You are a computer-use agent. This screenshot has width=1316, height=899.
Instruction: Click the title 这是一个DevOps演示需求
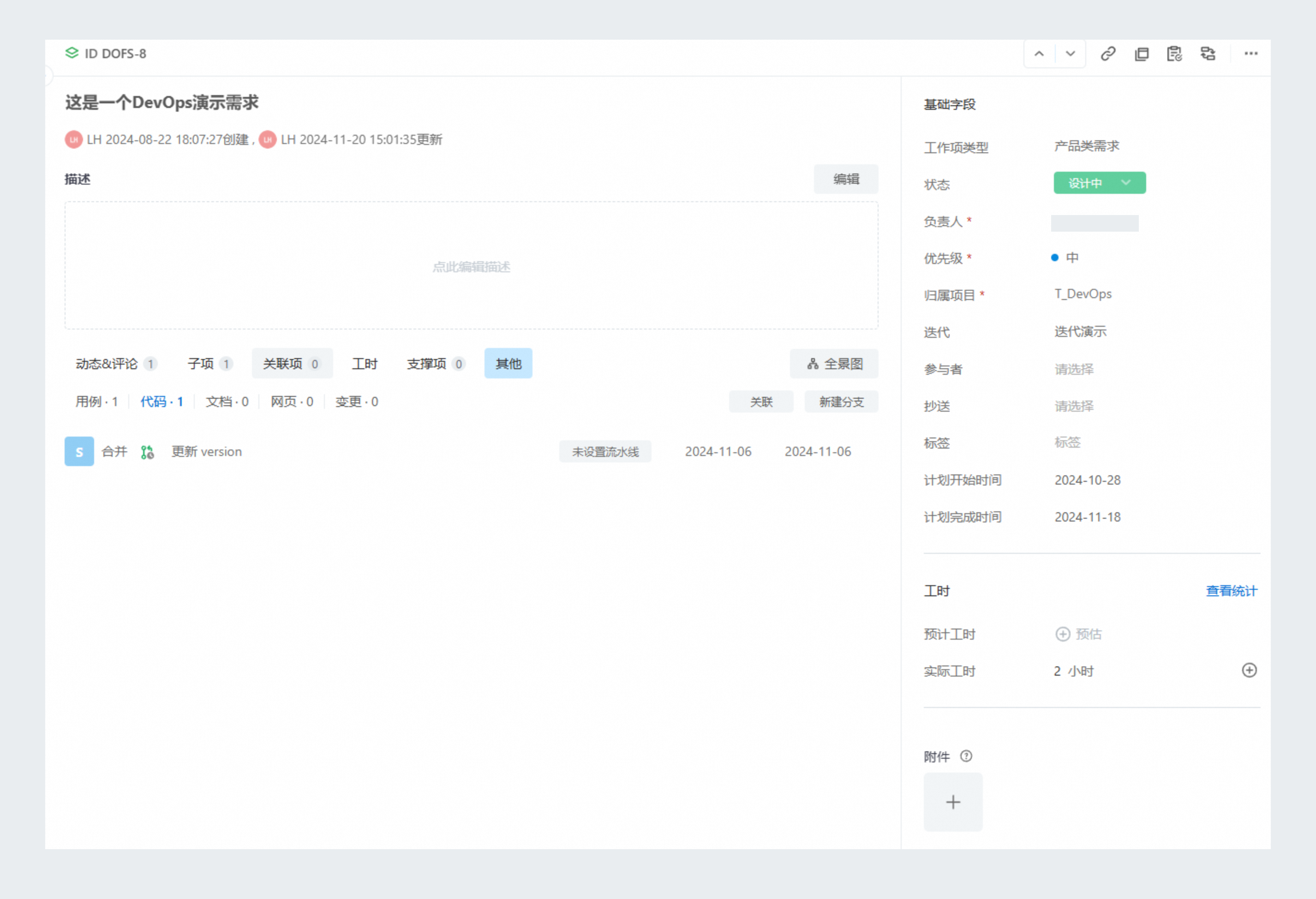(162, 102)
